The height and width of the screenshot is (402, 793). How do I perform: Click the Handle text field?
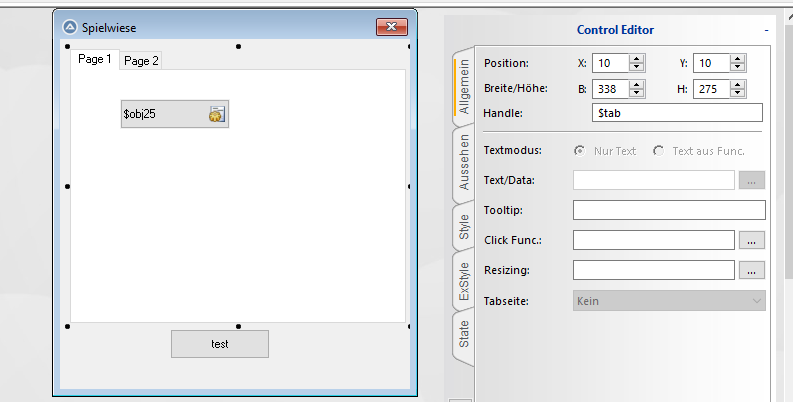(676, 114)
